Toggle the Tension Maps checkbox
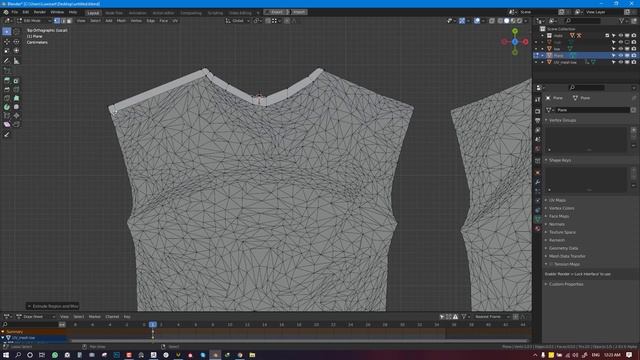The image size is (640, 360). tap(551, 264)
